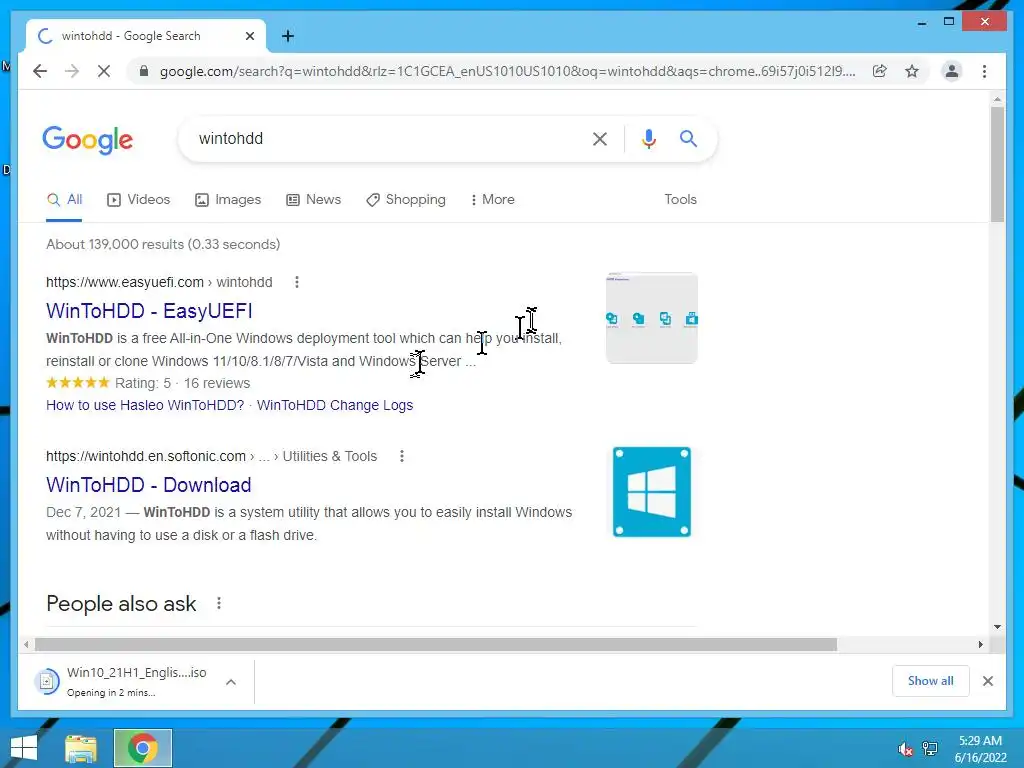1024x768 pixels.
Task: Go back to the previous page
Action: pyautogui.click(x=40, y=71)
